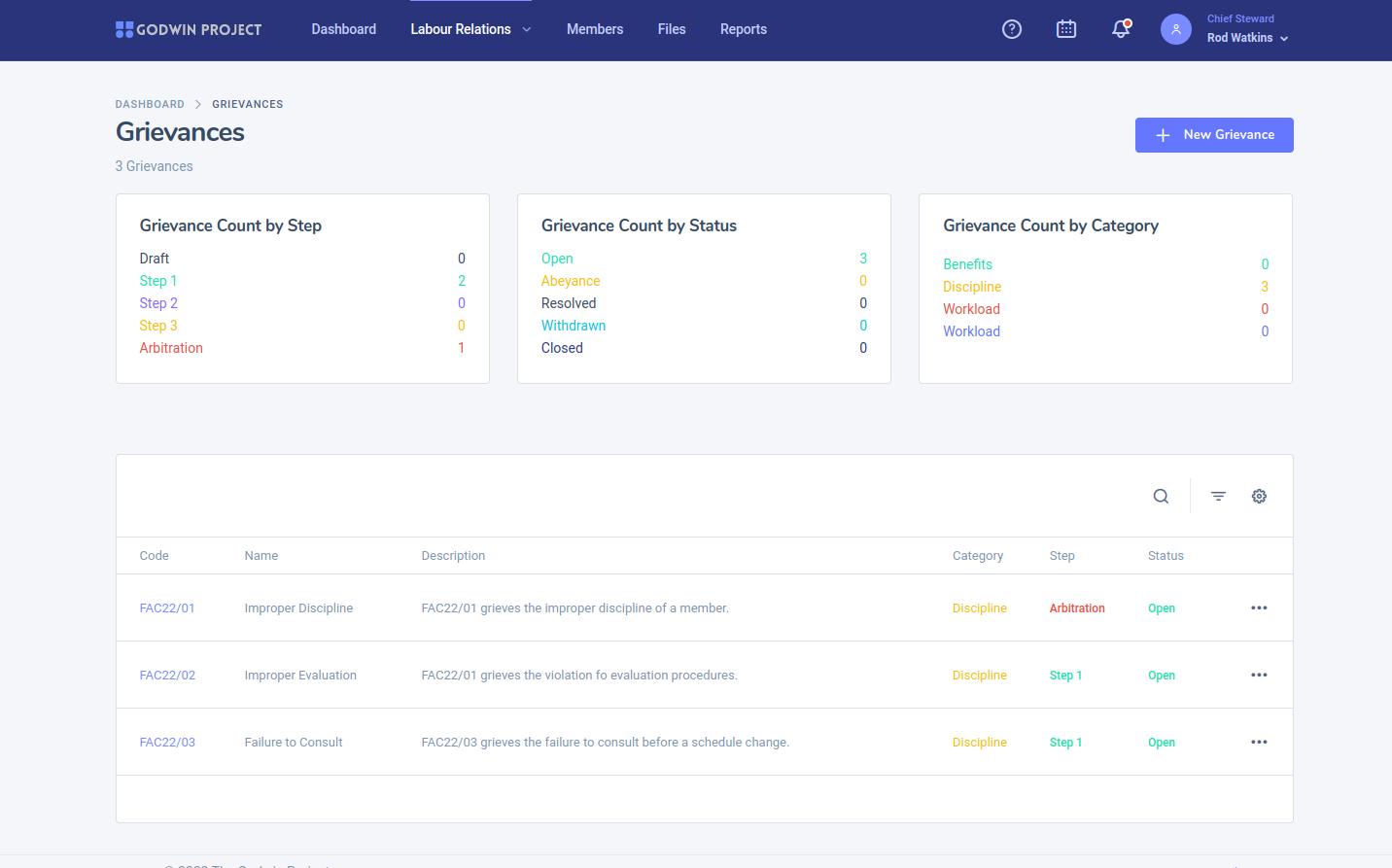Open the three-dot menu for FAC22/02
This screenshot has height=868, width=1392.
point(1259,676)
